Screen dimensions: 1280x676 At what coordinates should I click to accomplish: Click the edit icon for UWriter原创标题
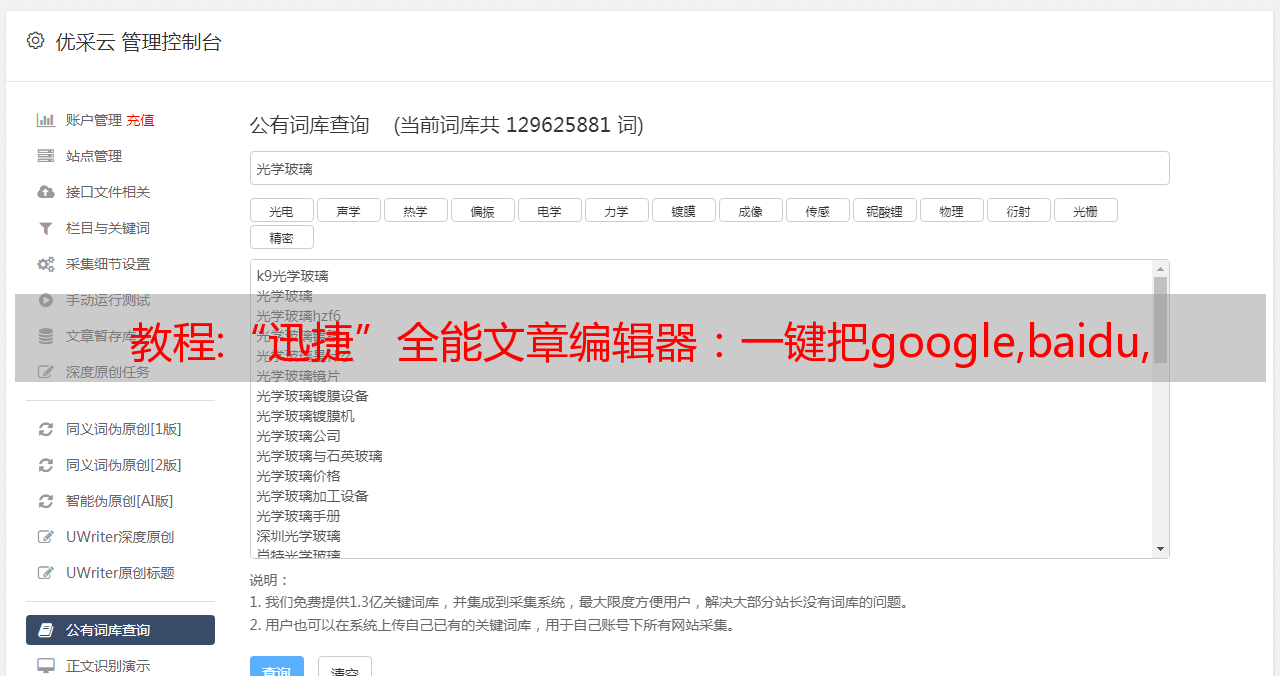pos(45,573)
